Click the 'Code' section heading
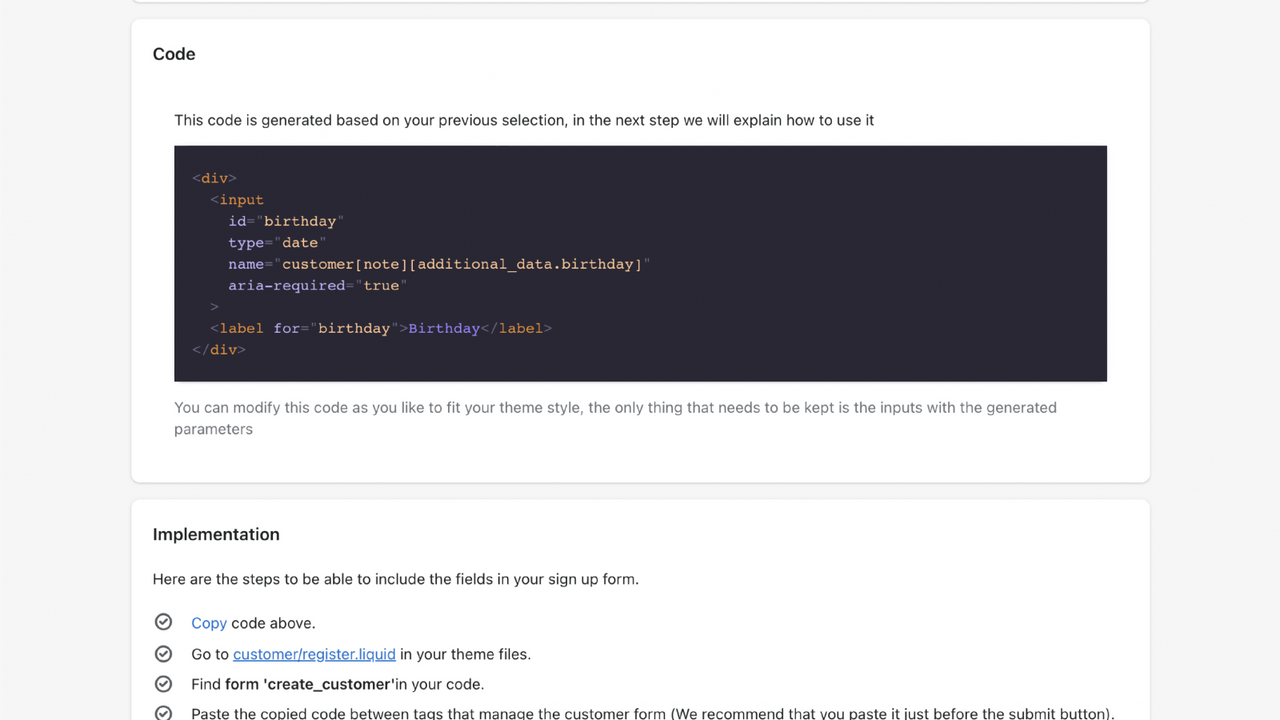Image resolution: width=1280 pixels, height=720 pixels. 174,54
